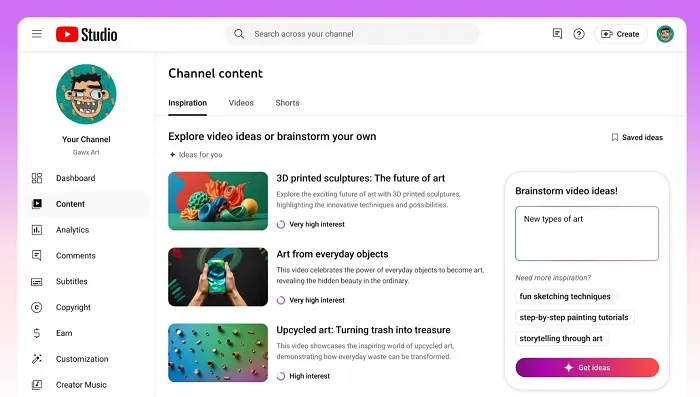Click the search across your channel field
The image size is (700, 397).
[x=352, y=34]
